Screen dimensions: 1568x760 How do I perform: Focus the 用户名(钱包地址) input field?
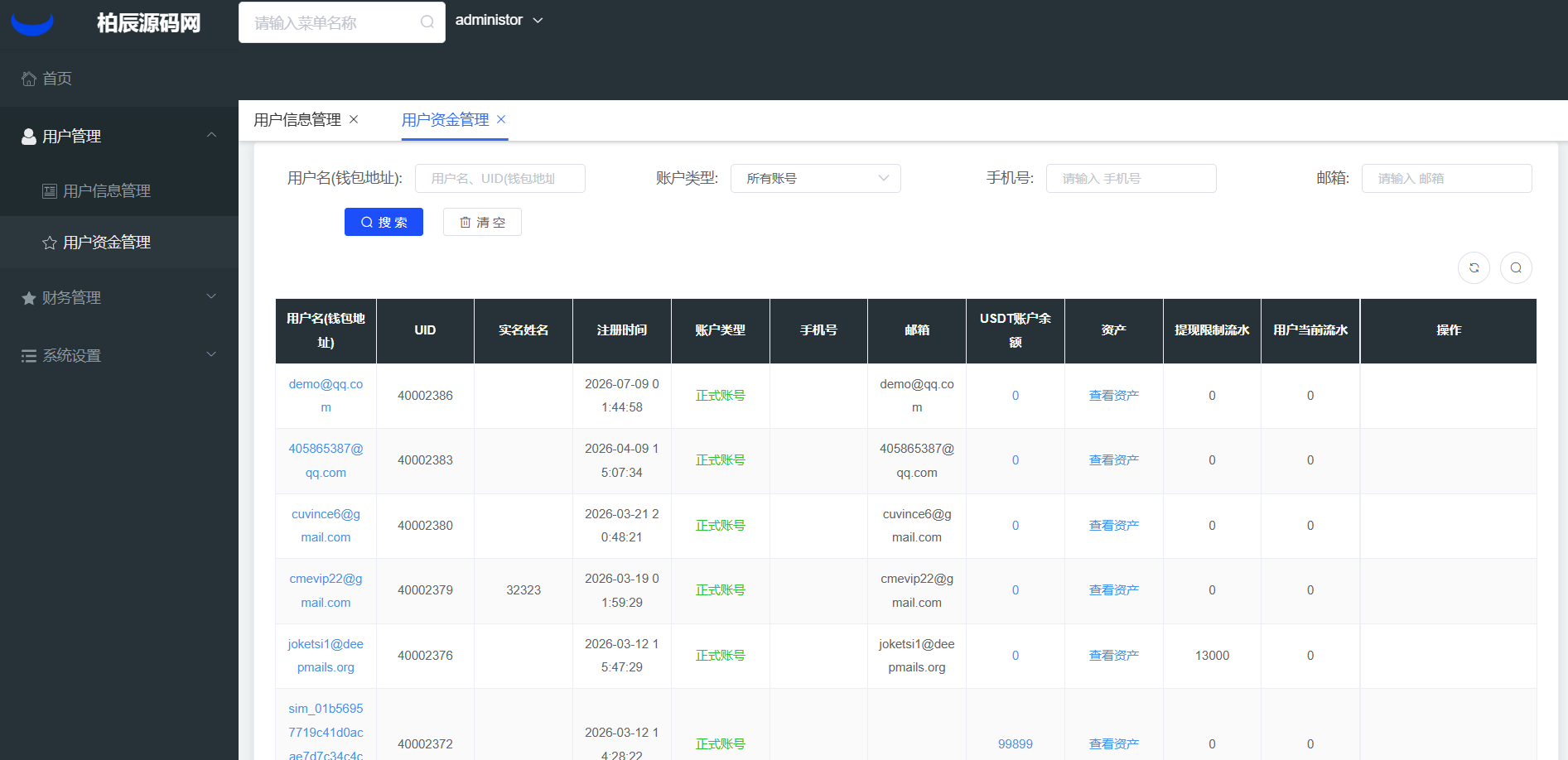pos(500,178)
